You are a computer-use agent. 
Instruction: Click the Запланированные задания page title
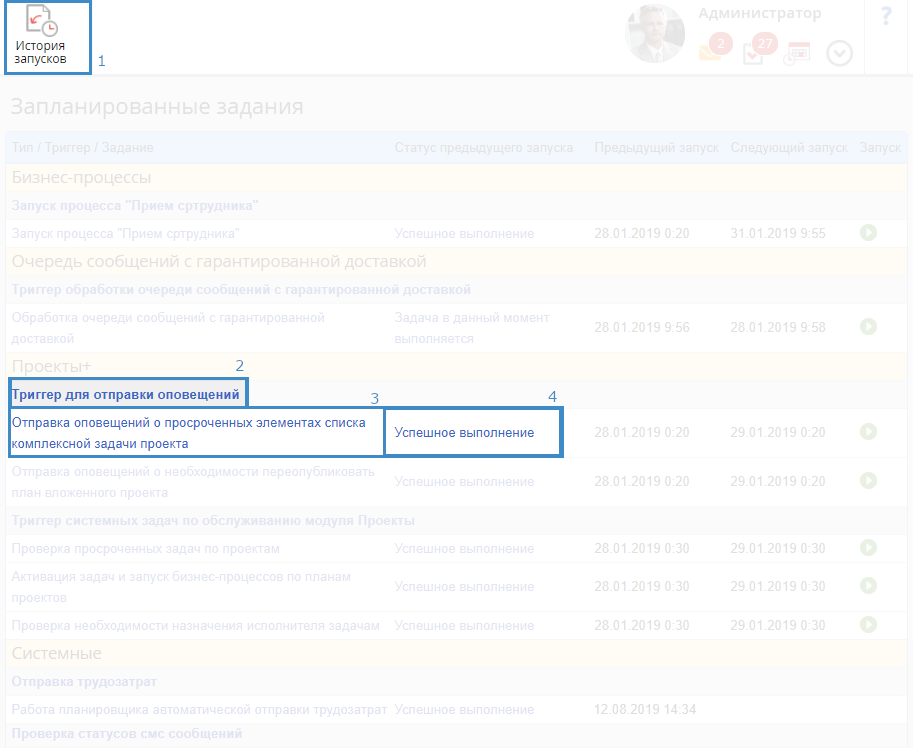coord(157,107)
